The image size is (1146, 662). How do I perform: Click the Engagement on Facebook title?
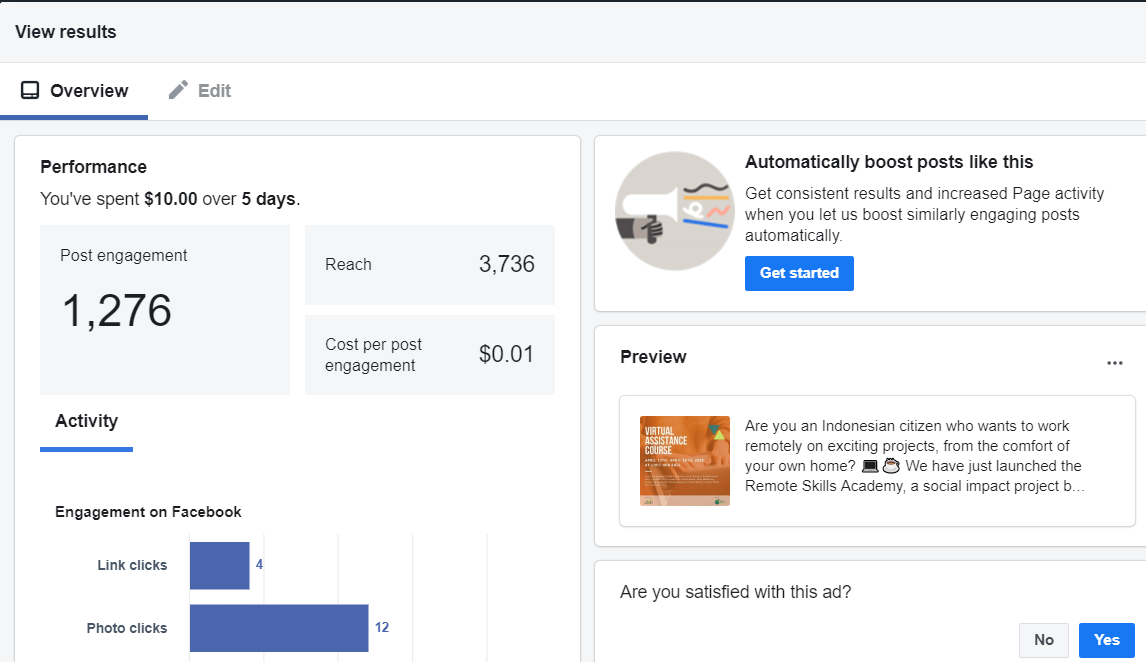tap(148, 512)
